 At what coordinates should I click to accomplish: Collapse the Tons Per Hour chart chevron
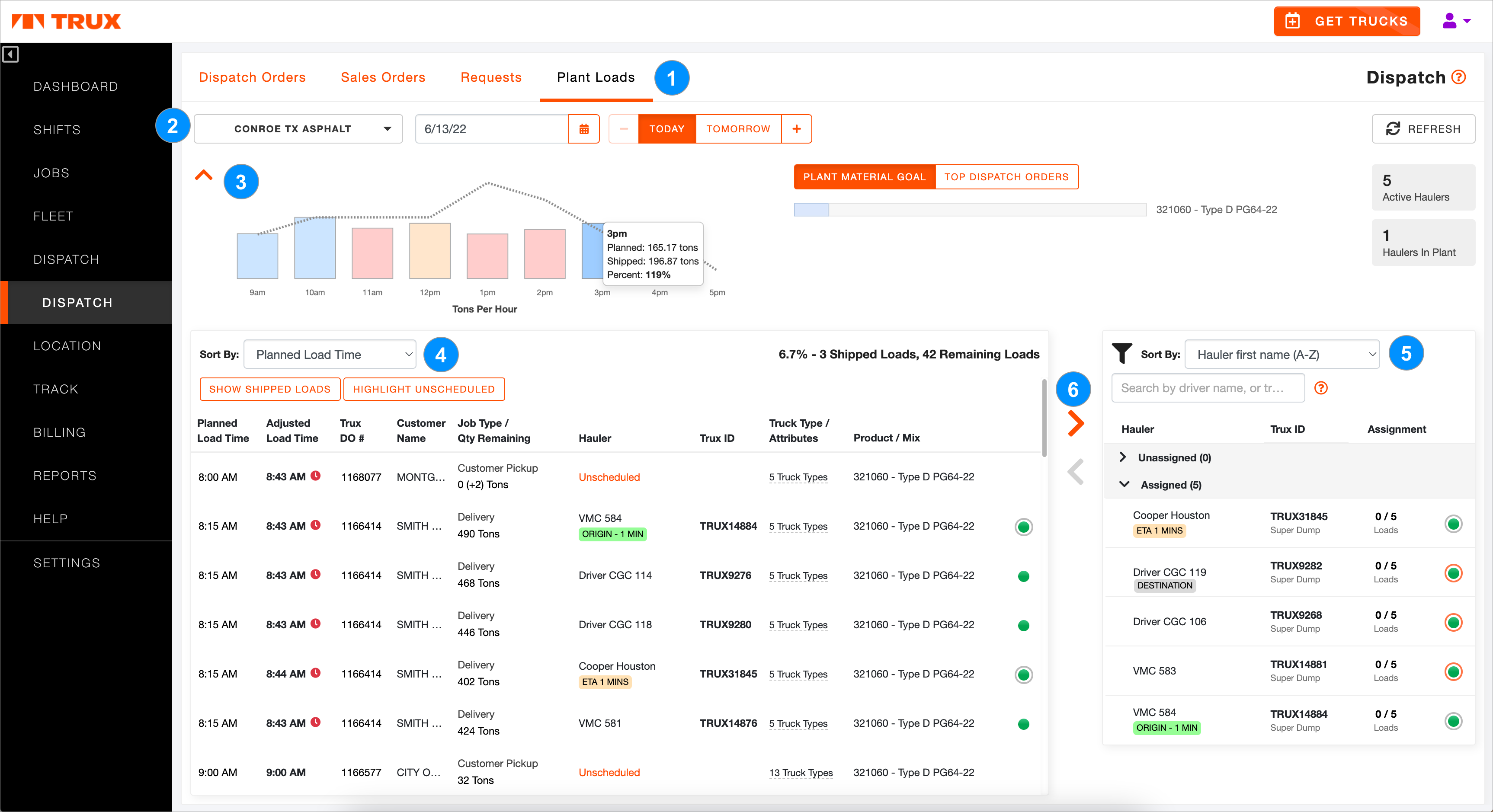click(203, 174)
